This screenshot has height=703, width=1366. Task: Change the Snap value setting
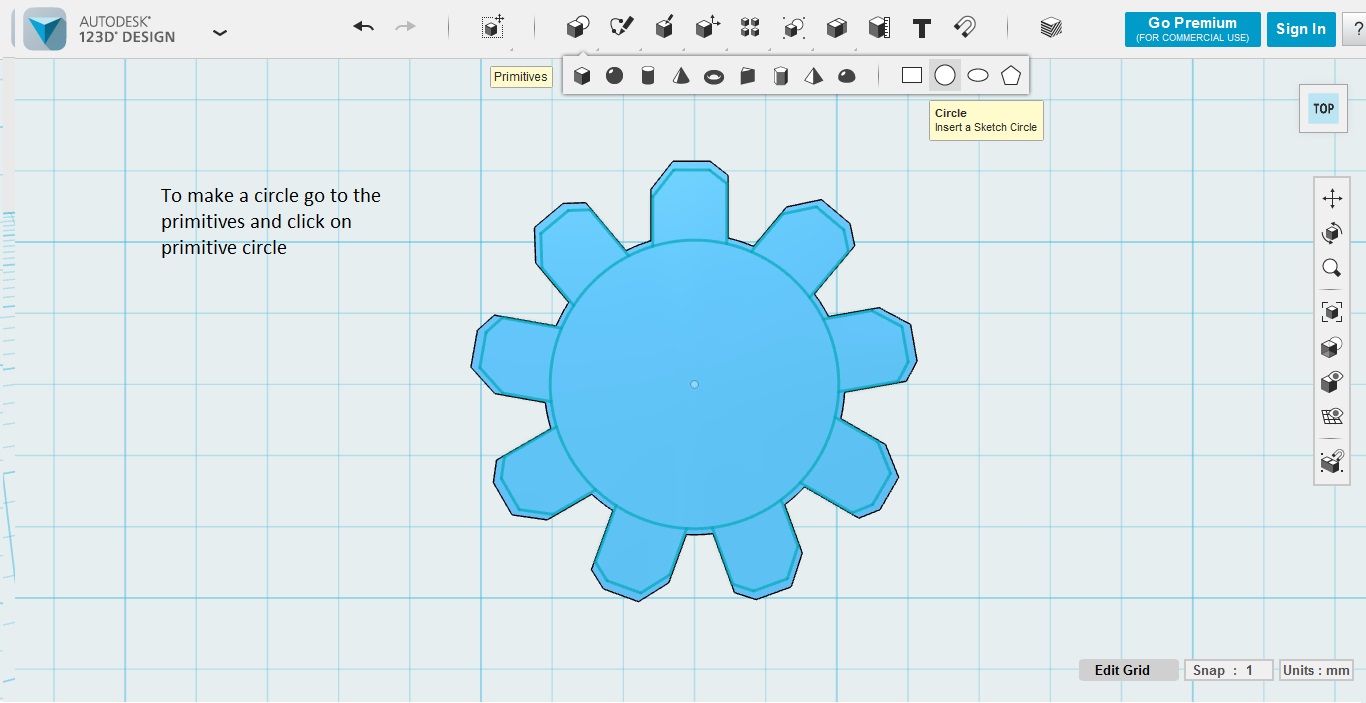1228,669
